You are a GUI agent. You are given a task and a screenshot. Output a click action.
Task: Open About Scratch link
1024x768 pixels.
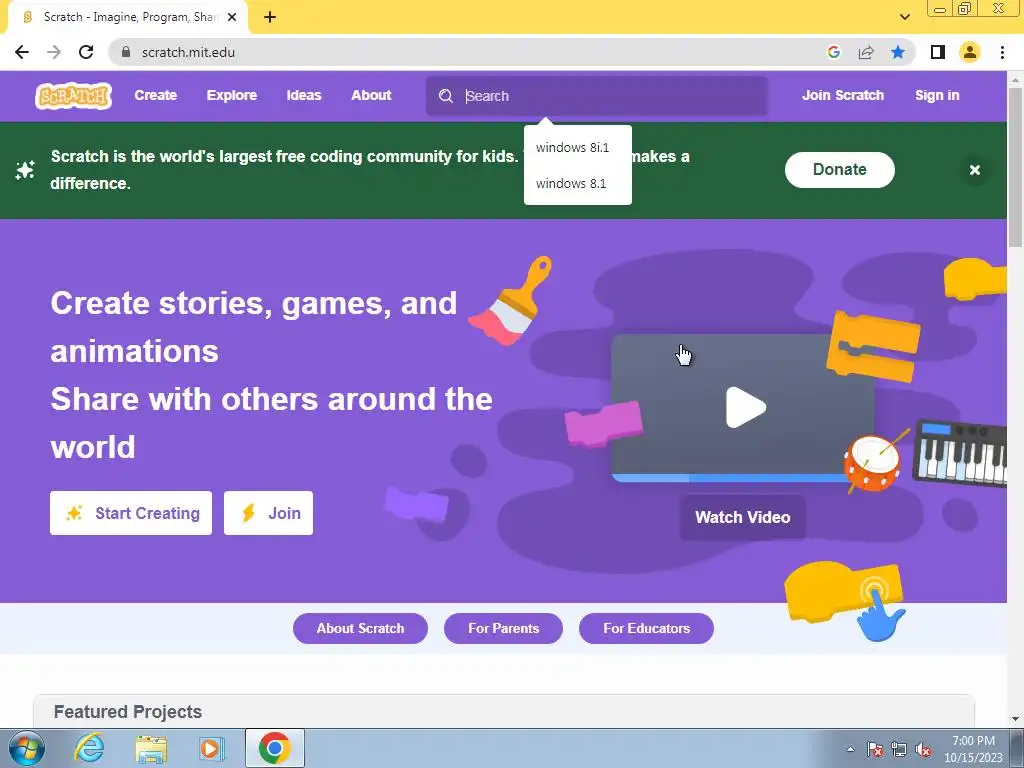[360, 628]
